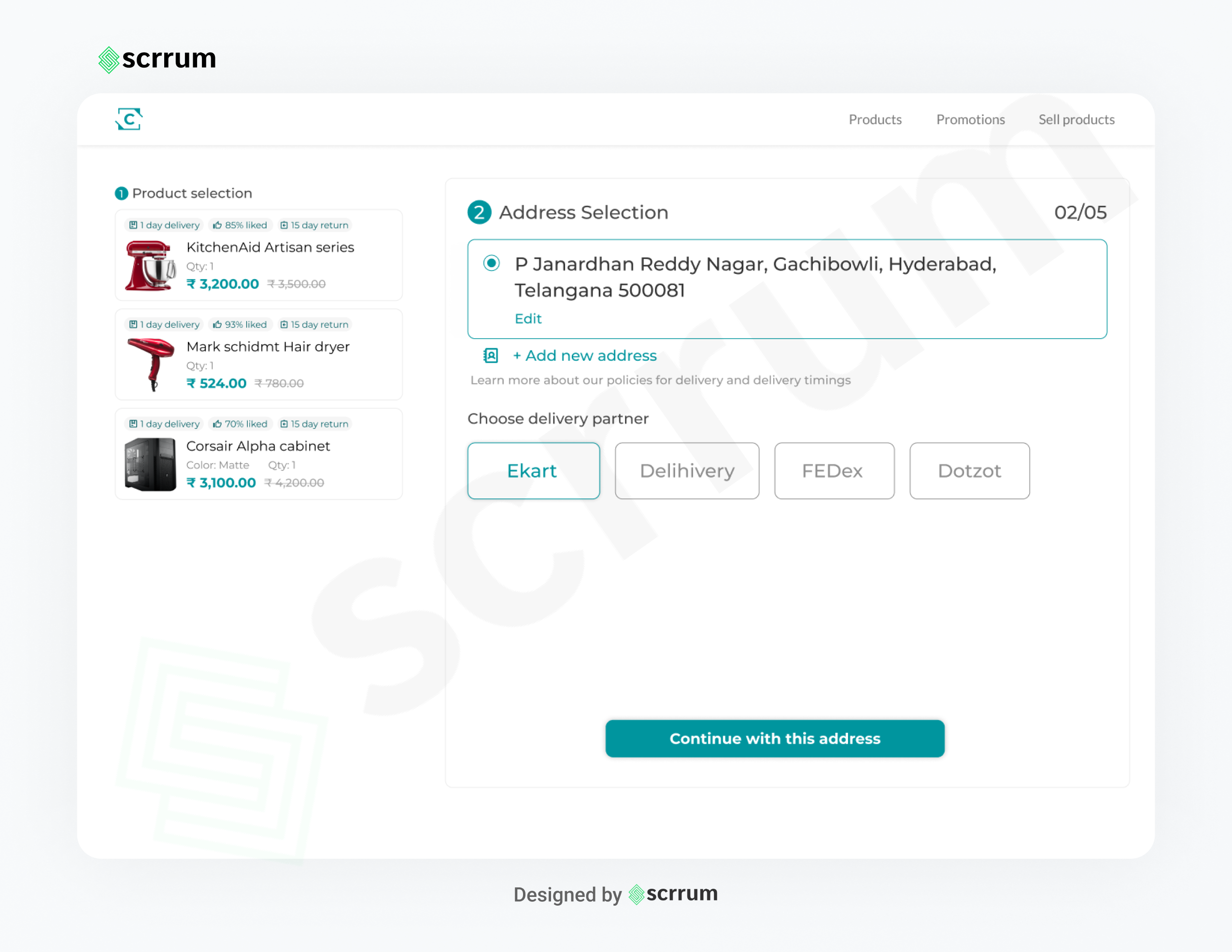Screen dimensions: 1232x952
Task: Open the Products menu item
Action: point(875,120)
